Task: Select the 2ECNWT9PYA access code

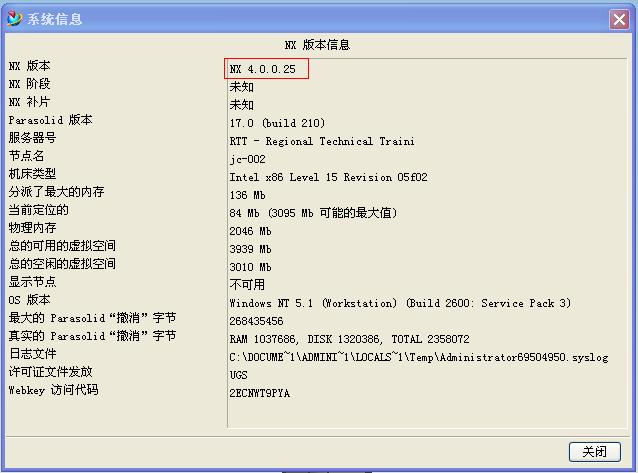Action: (x=260, y=393)
